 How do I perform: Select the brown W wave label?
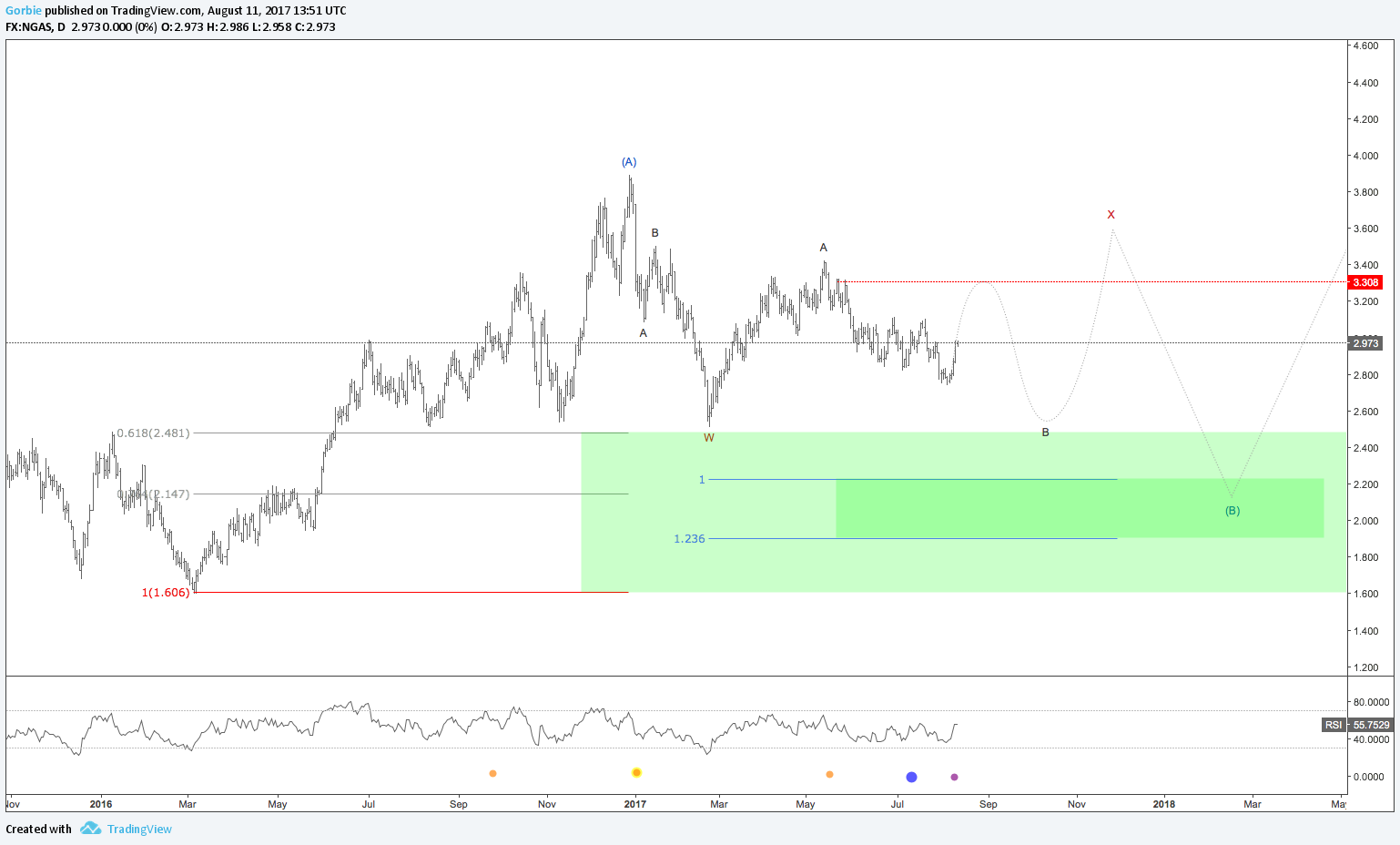pos(709,438)
